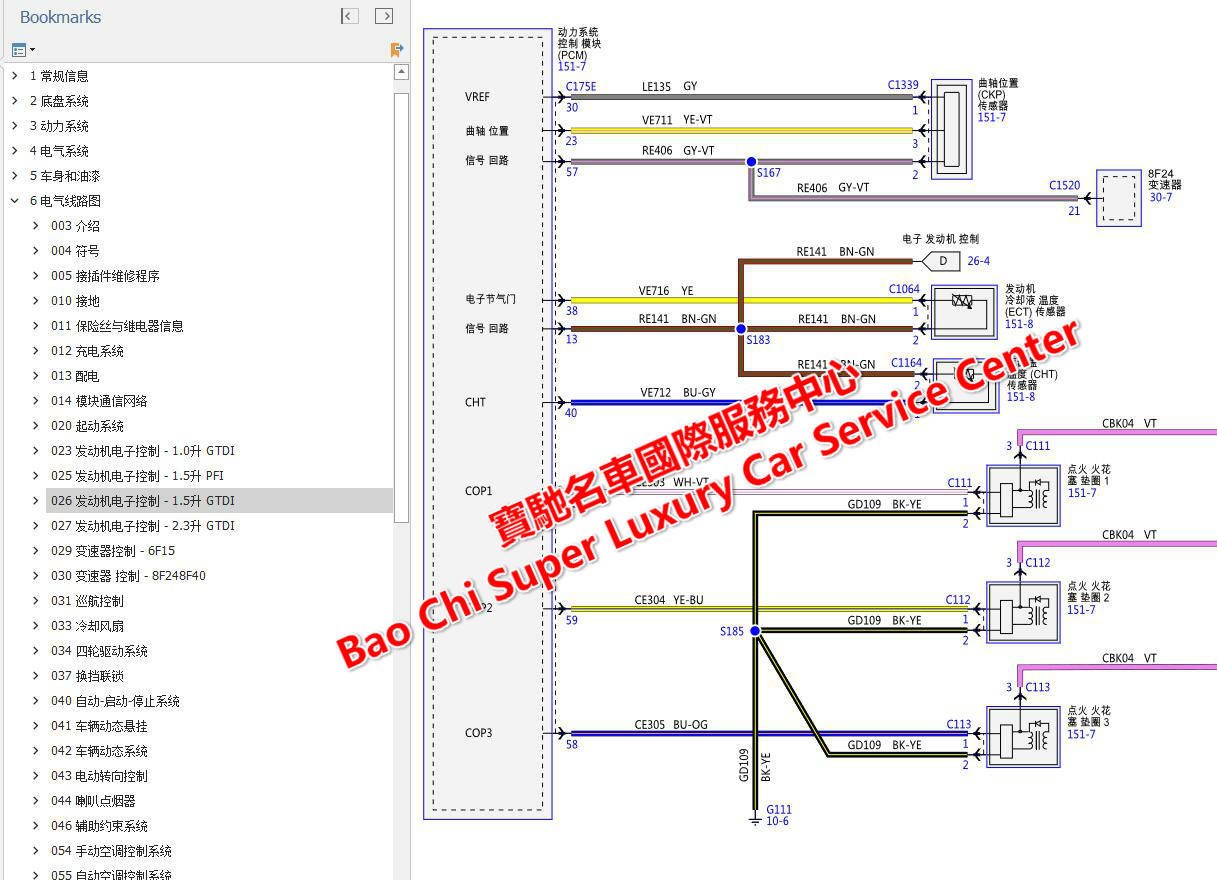This screenshot has width=1217, height=880.
Task: Click the bookmark list scrollbar track
Action: click(x=403, y=450)
